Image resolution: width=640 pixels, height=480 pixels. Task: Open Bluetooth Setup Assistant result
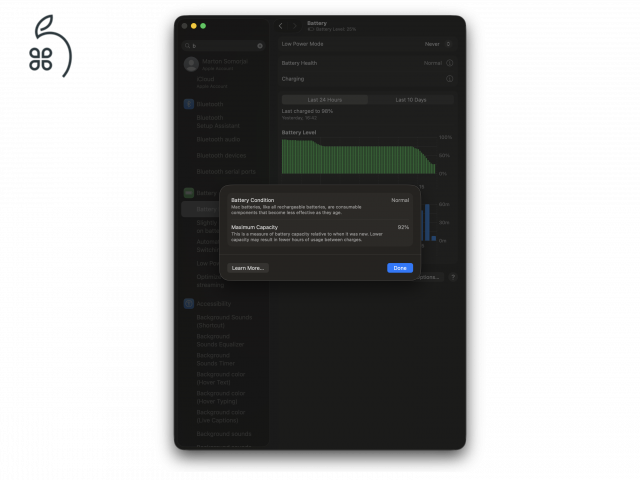click(218, 122)
